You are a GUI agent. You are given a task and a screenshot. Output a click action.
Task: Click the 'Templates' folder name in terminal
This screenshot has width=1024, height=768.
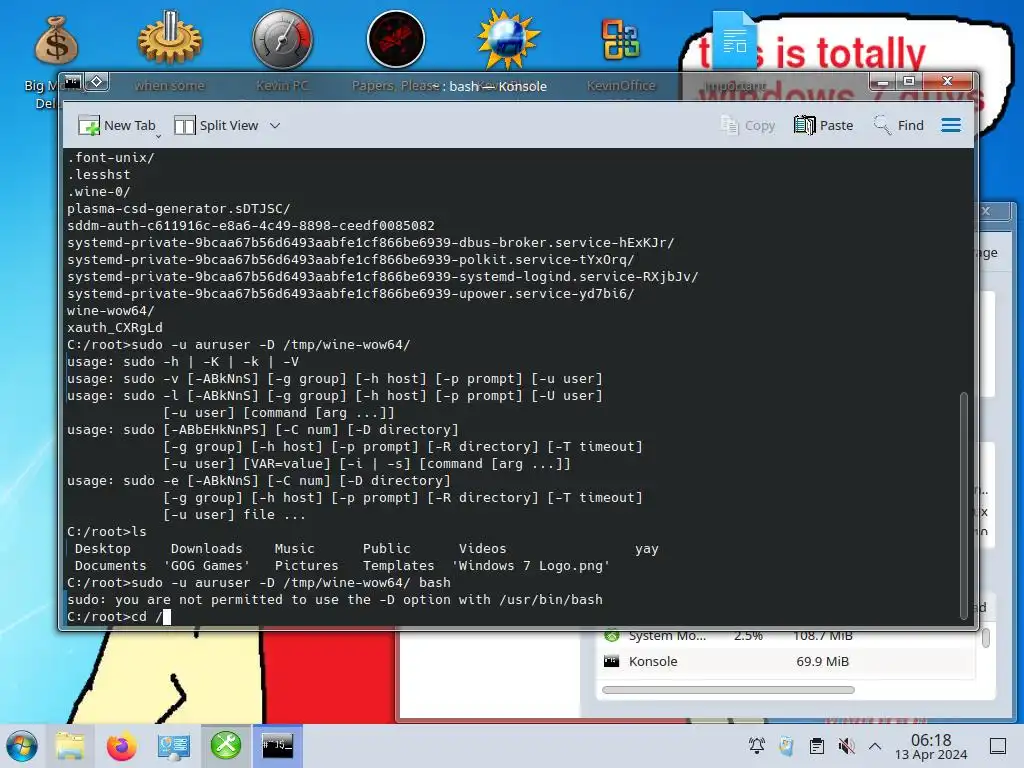pos(398,566)
